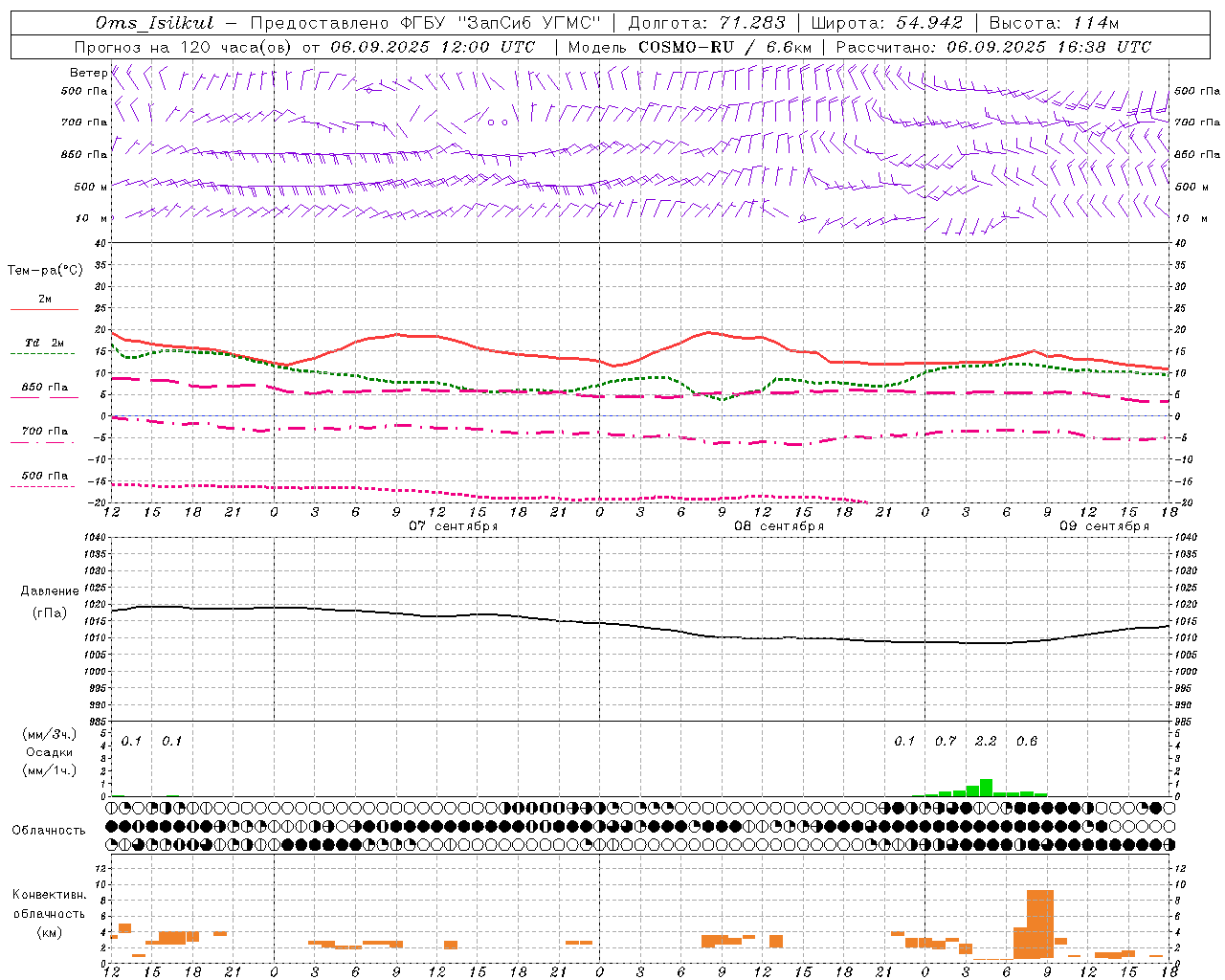This screenshot has width=1225, height=980.
Task: Click the 07 сентября date label
Action: coord(454,526)
